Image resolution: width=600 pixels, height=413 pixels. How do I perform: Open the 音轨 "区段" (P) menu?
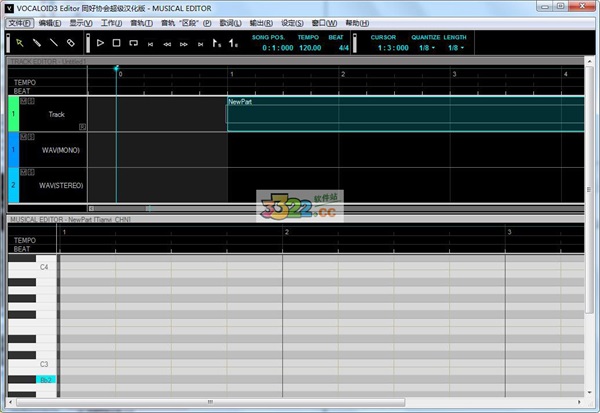186,23
